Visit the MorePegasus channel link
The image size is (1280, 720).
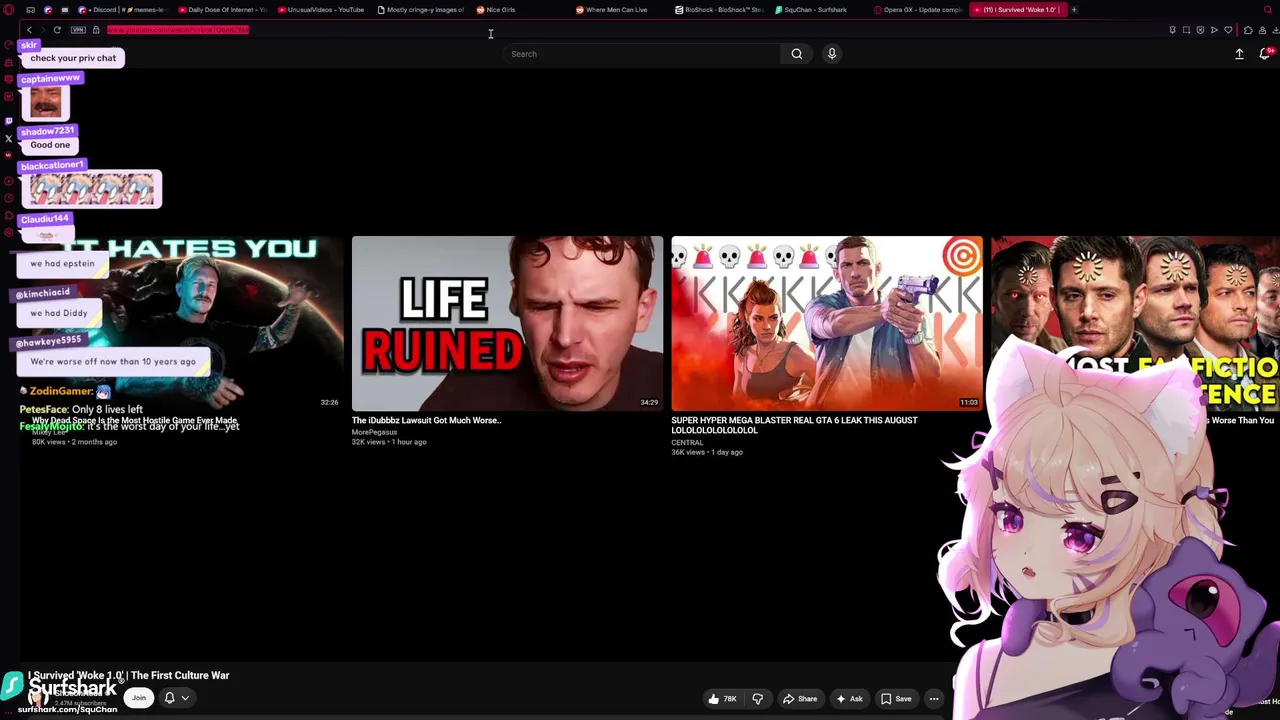tap(375, 432)
